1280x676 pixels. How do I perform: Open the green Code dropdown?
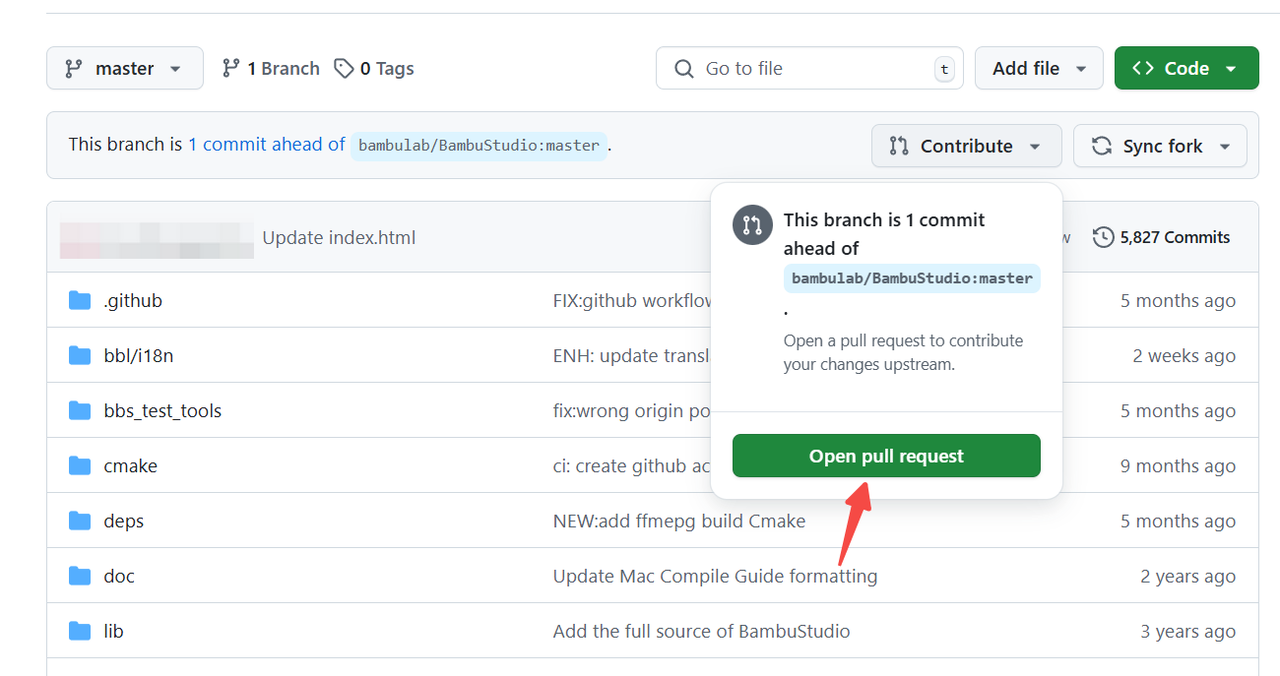[x=1186, y=68]
